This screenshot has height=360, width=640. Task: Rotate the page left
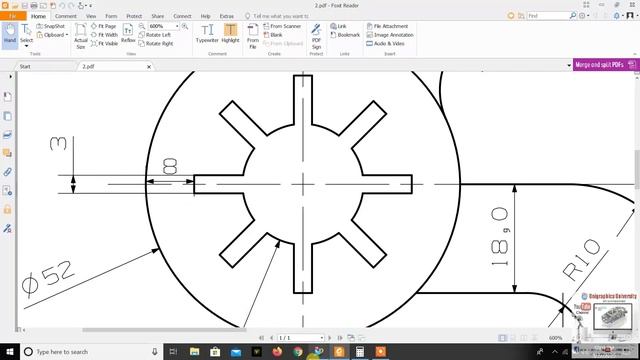155,35
